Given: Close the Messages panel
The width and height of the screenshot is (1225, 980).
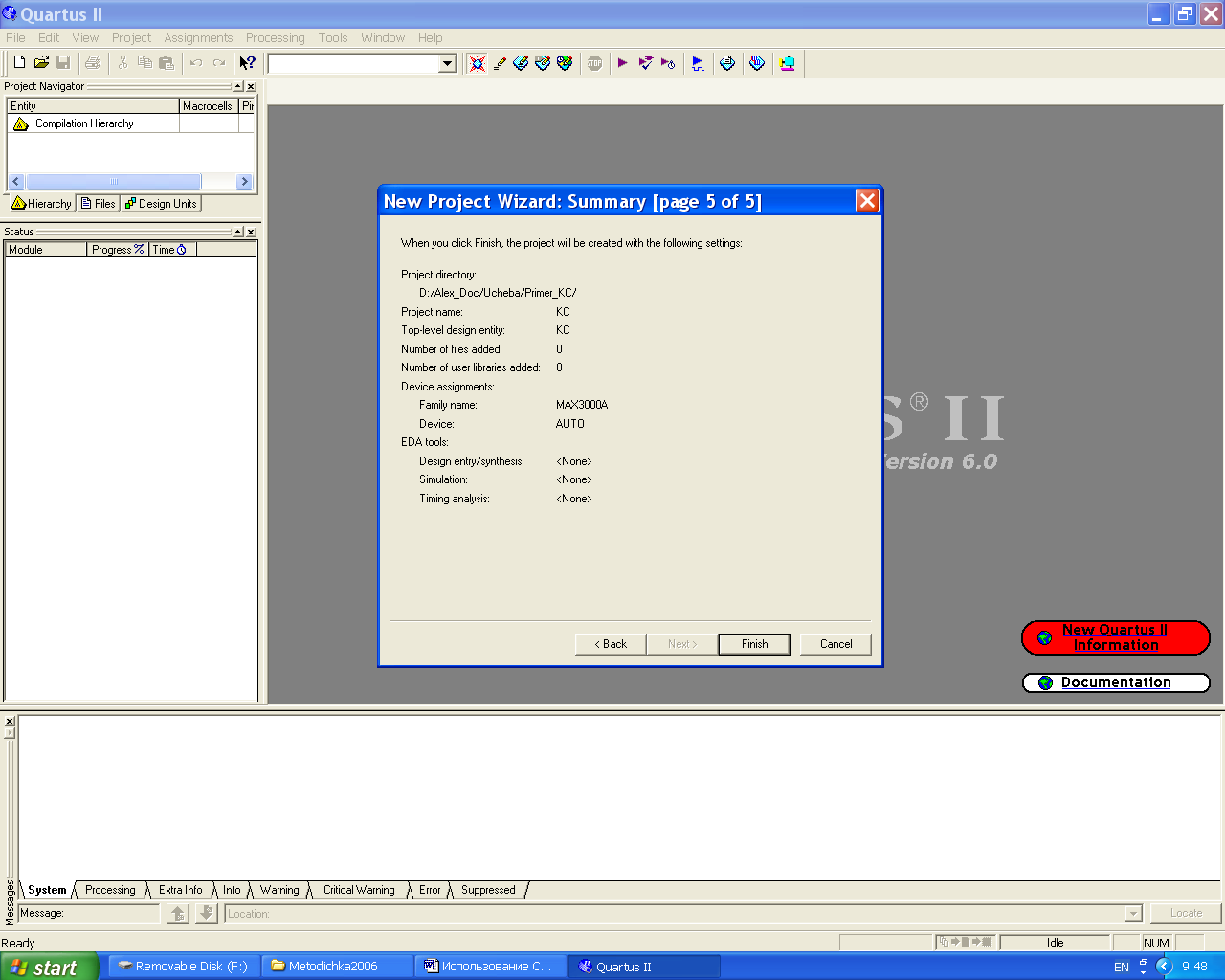Looking at the screenshot, I should click(x=10, y=721).
